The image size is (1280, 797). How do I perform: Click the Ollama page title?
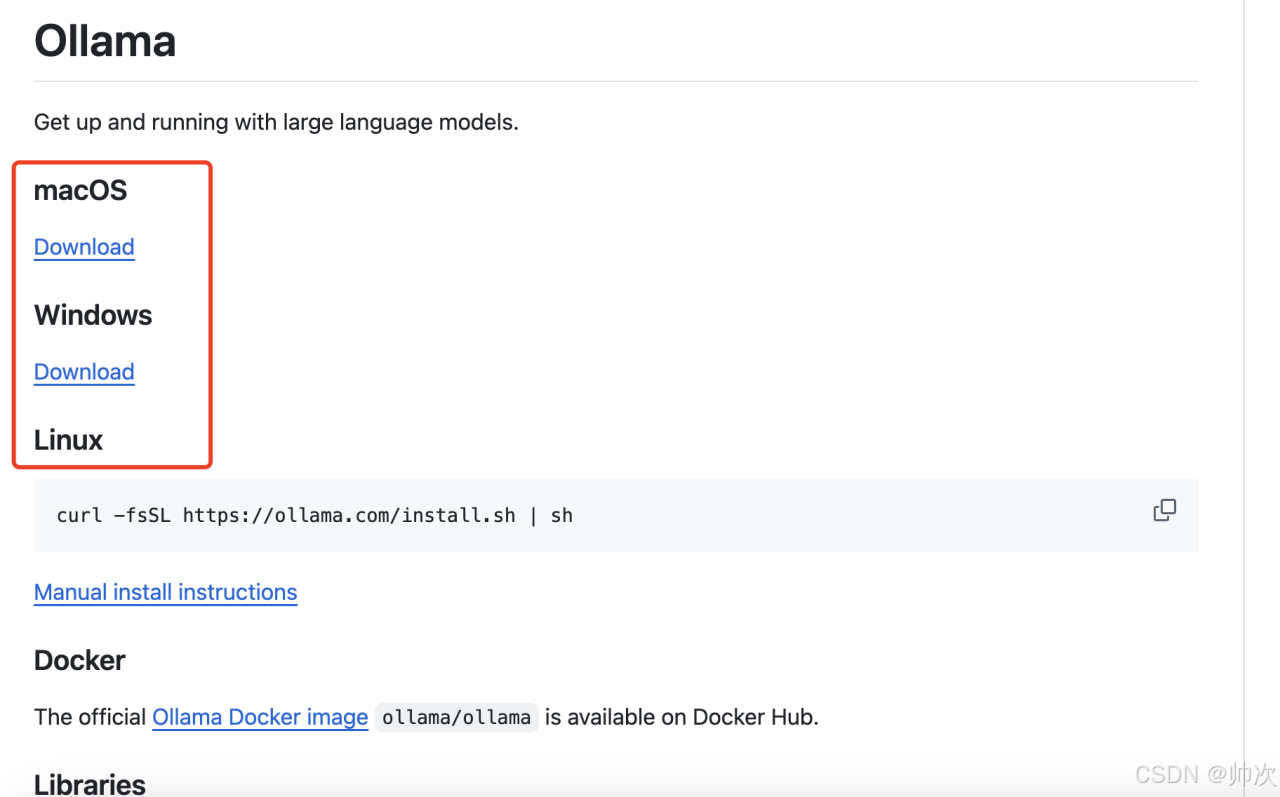105,41
